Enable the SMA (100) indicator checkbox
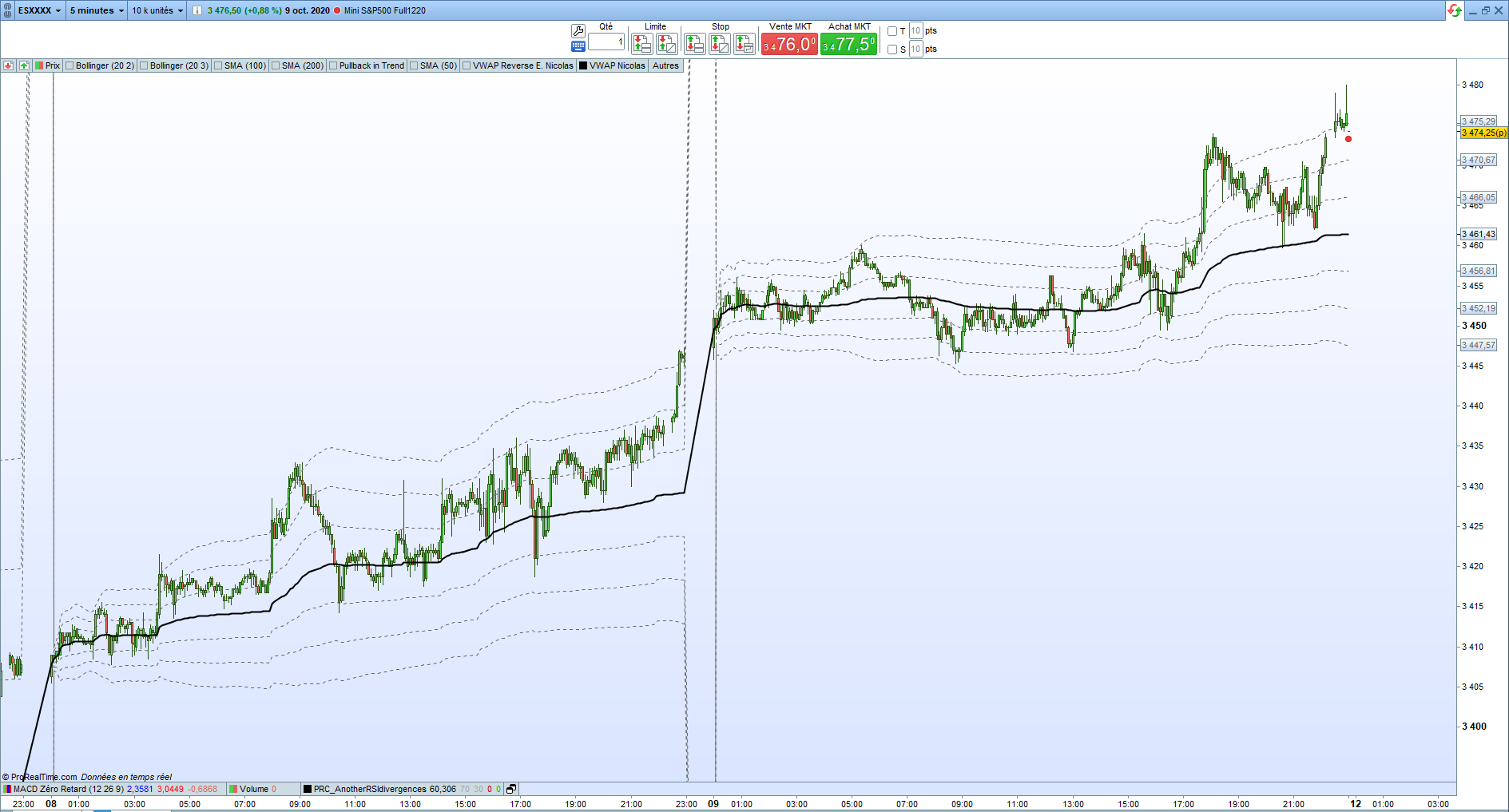Viewport: 1509px width, 812px height. click(x=218, y=65)
